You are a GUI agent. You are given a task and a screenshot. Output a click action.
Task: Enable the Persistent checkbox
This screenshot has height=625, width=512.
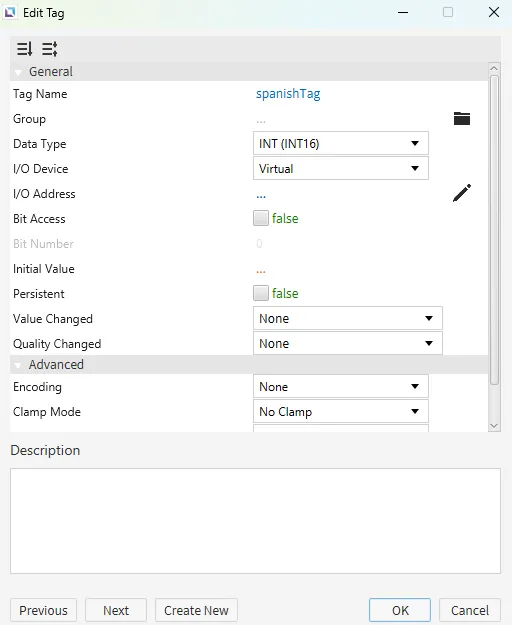(261, 293)
